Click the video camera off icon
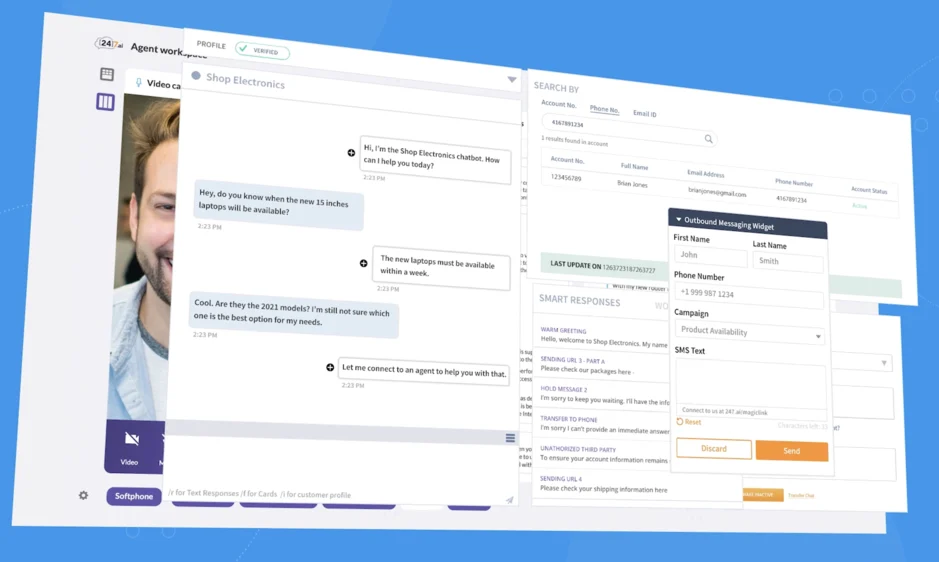 point(131,440)
